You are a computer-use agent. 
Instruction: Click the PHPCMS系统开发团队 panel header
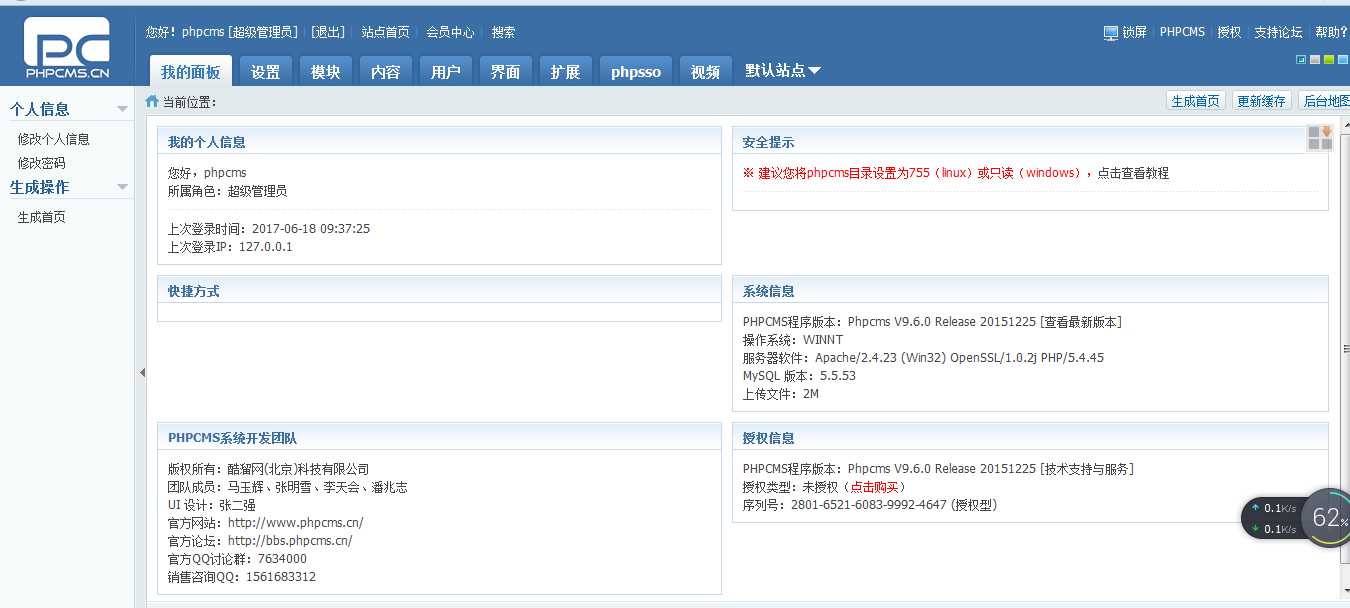click(x=439, y=438)
